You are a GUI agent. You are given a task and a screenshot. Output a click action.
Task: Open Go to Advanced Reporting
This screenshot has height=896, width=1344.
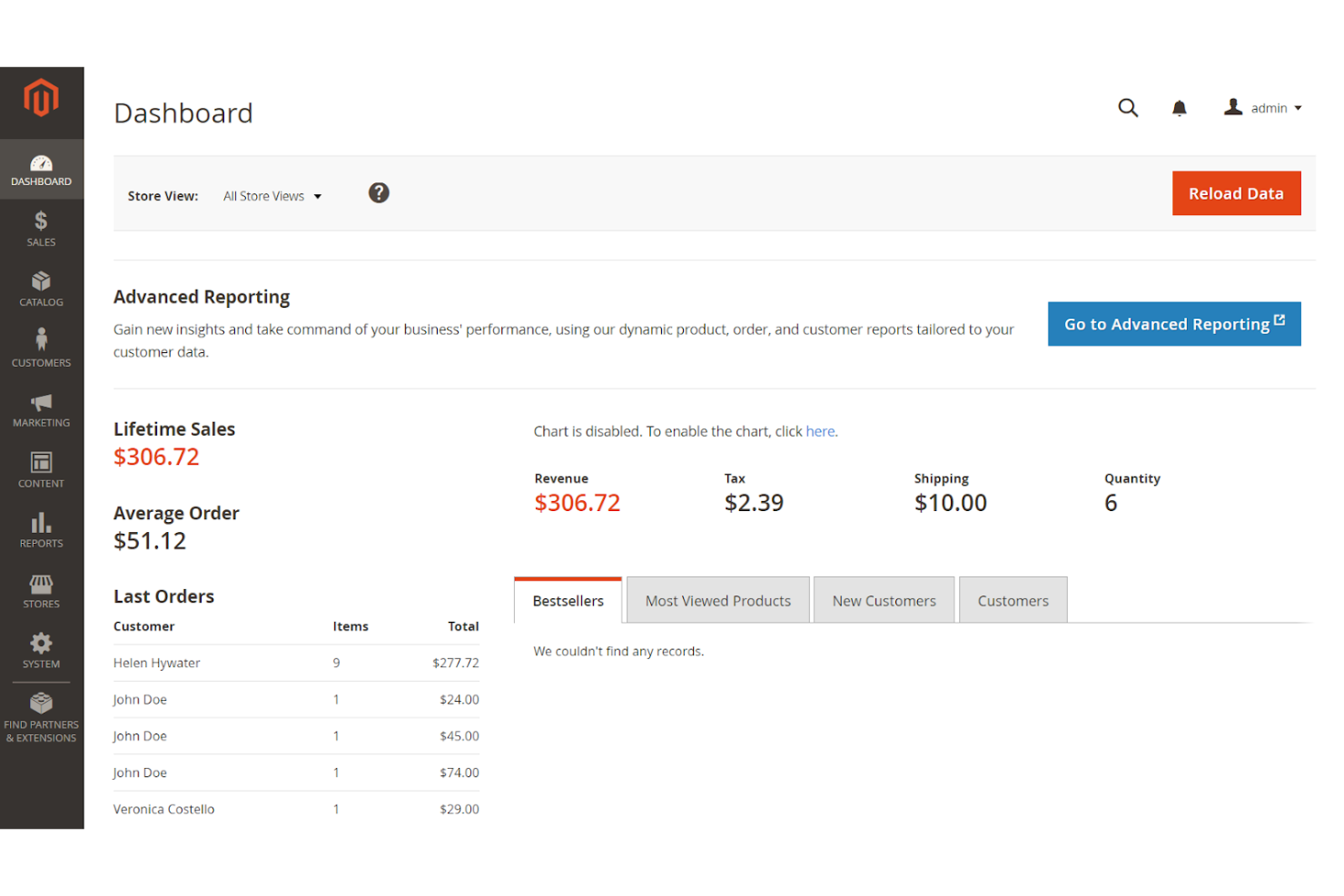(x=1173, y=323)
